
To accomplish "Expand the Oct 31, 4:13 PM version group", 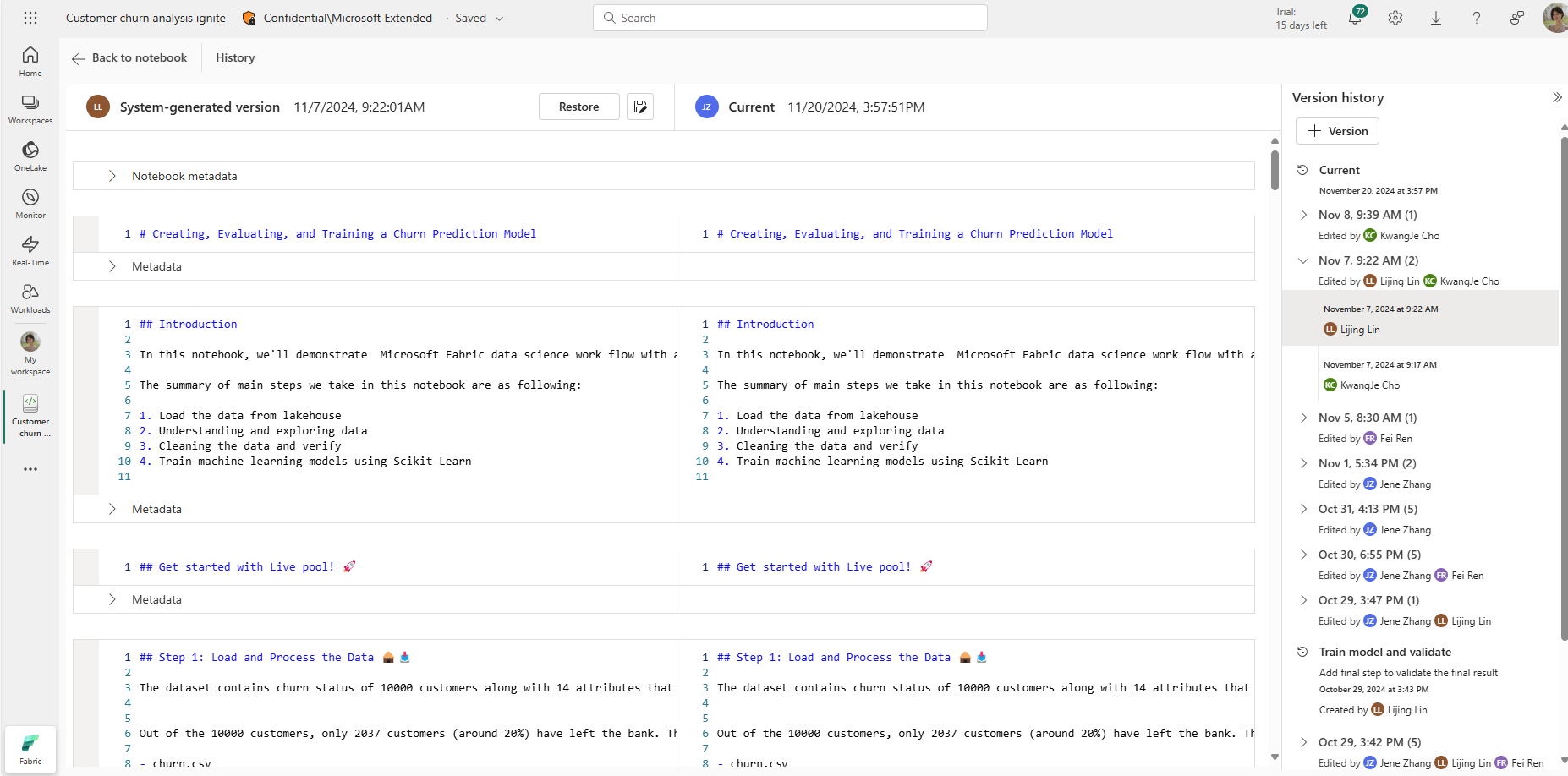I will click(x=1303, y=509).
